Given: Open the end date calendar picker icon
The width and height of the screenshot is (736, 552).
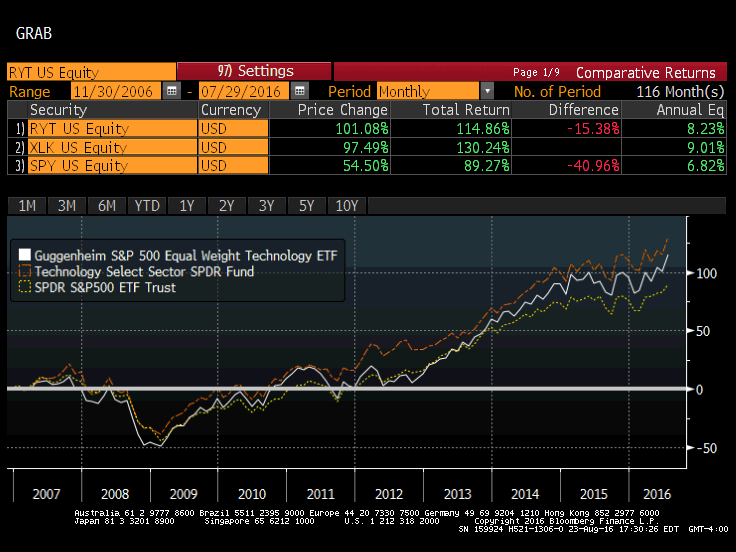Looking at the screenshot, I should click(x=299, y=91).
